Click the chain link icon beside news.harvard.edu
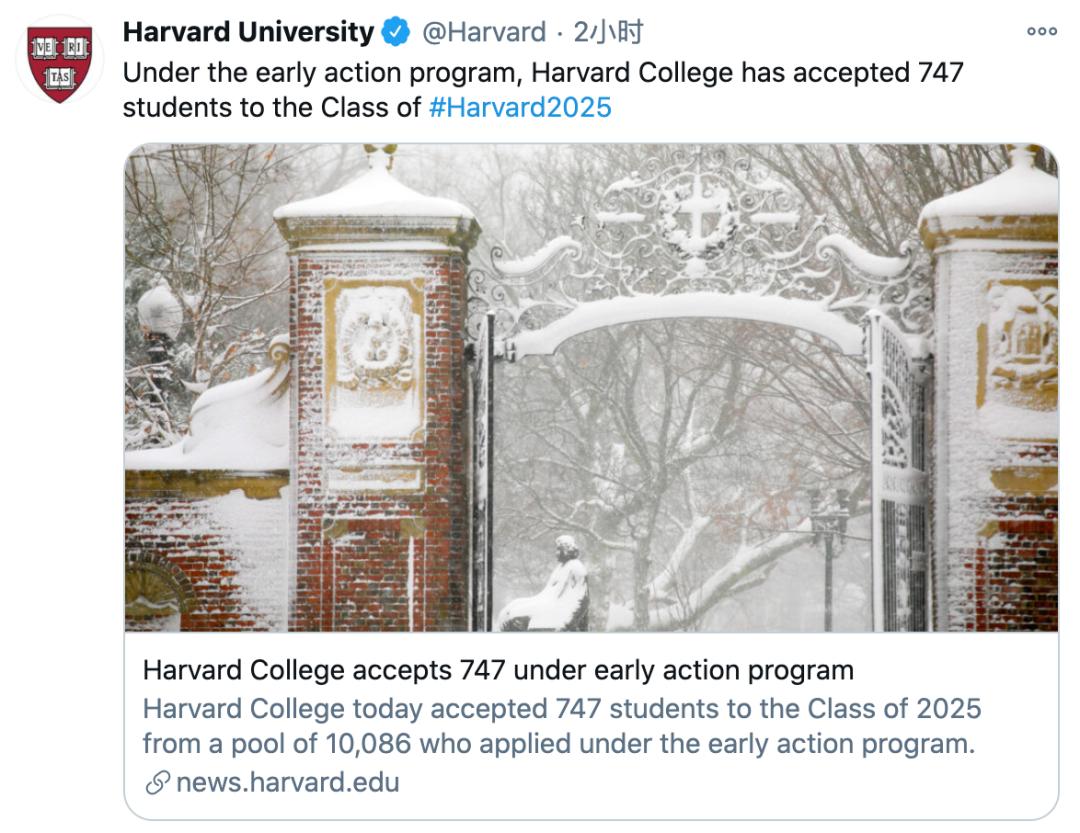1080x833 pixels. [x=157, y=783]
